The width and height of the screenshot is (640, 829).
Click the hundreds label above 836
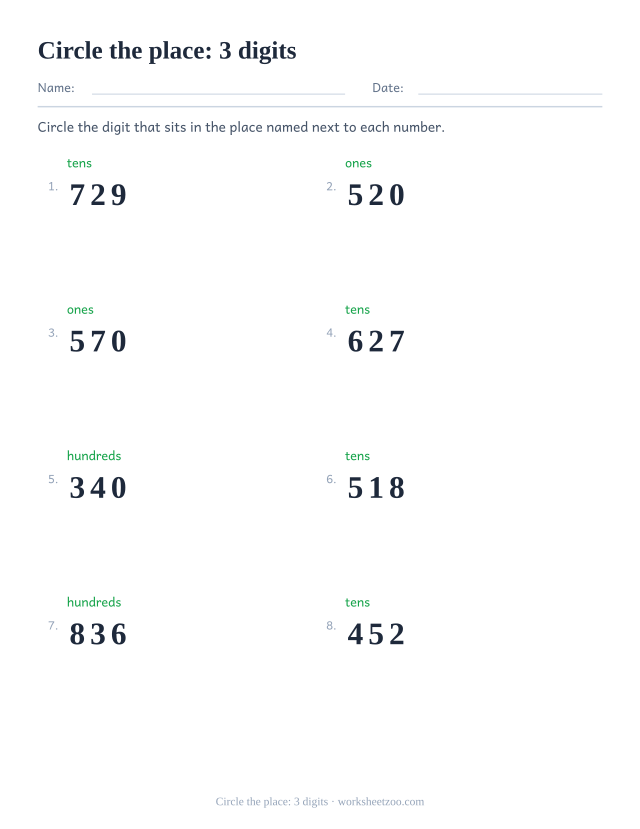tap(94, 602)
